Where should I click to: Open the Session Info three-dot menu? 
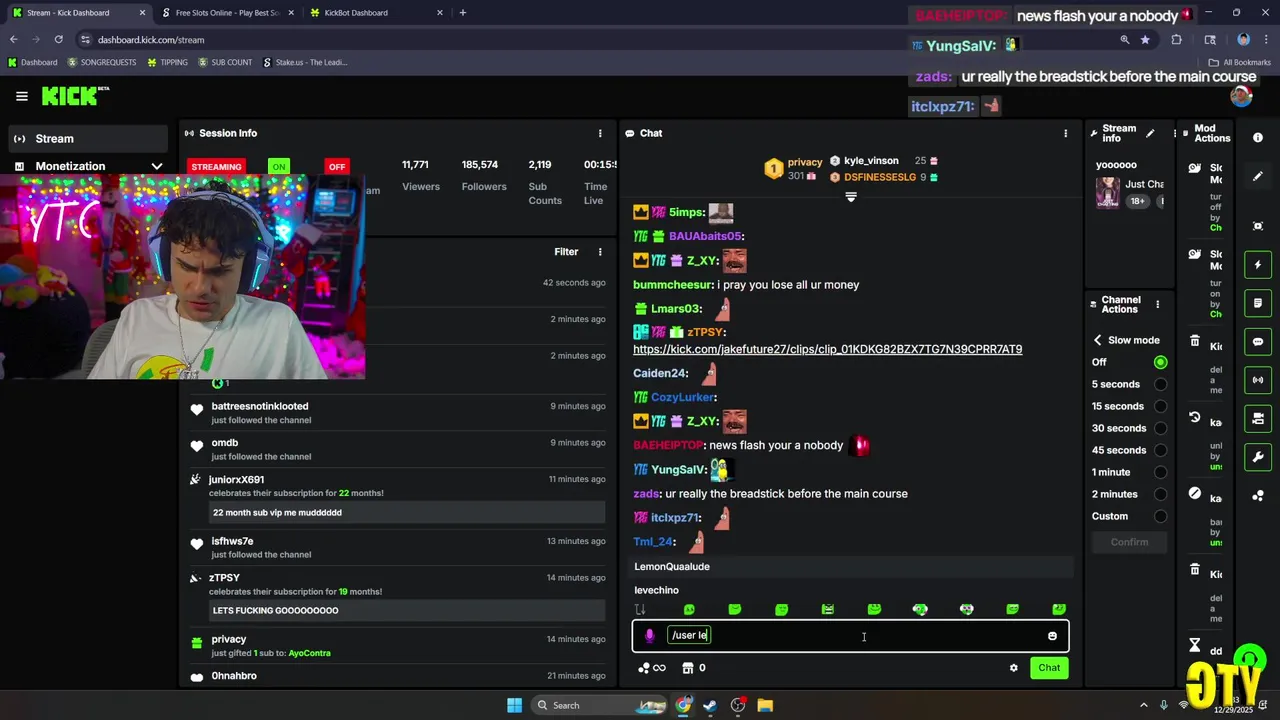[600, 133]
